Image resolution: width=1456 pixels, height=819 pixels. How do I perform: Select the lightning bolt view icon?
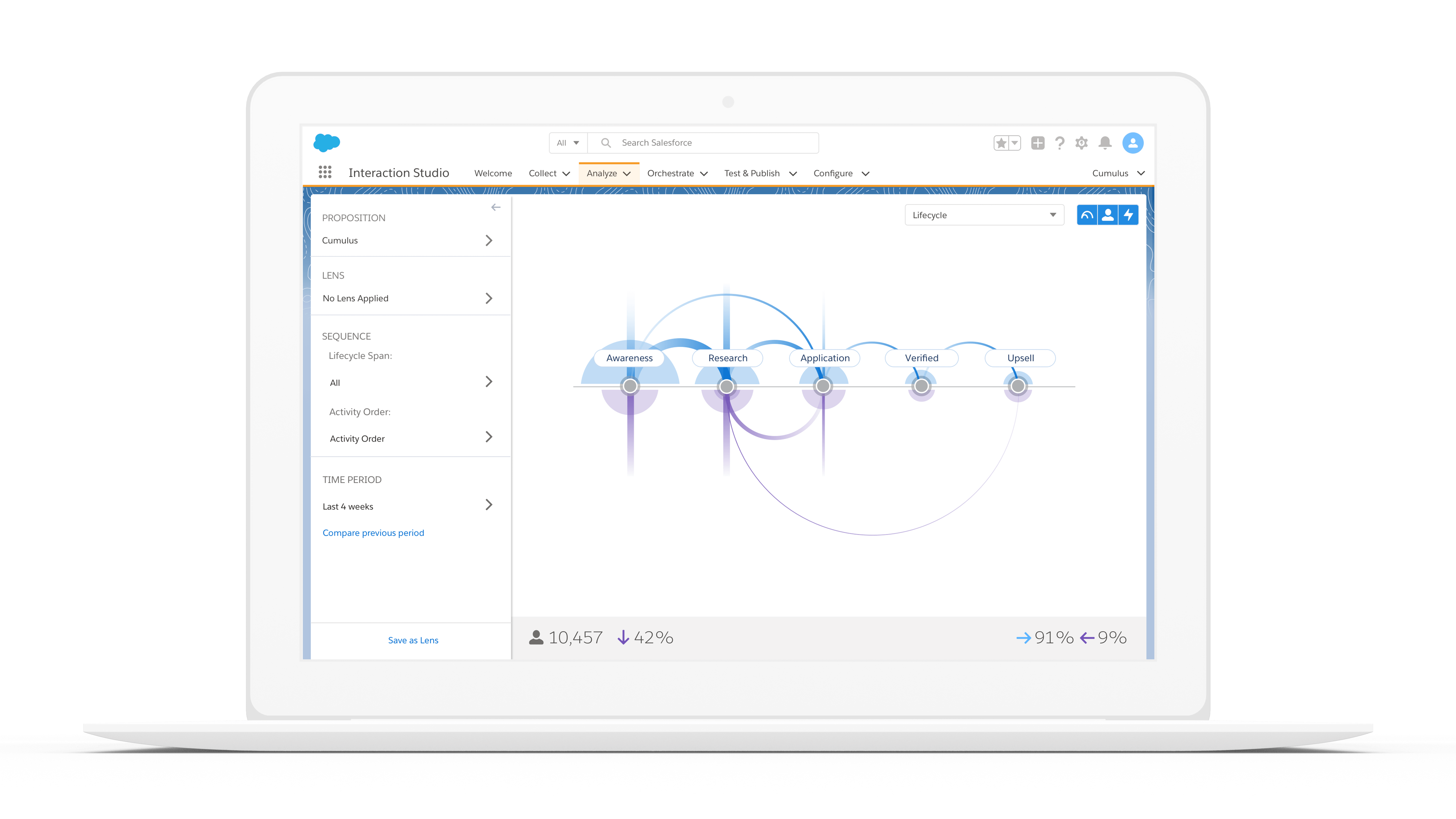[x=1129, y=215]
